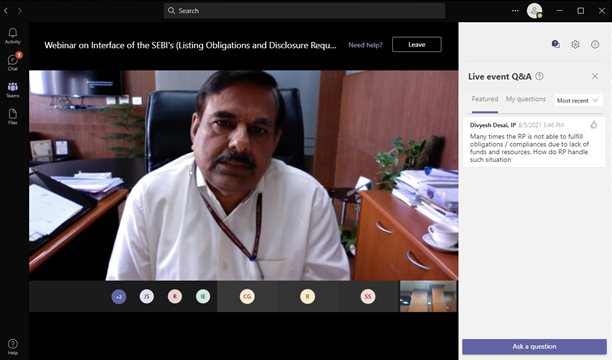This screenshot has height=360, width=612.
Task: Select the JS participant avatar
Action: pyautogui.click(x=147, y=297)
